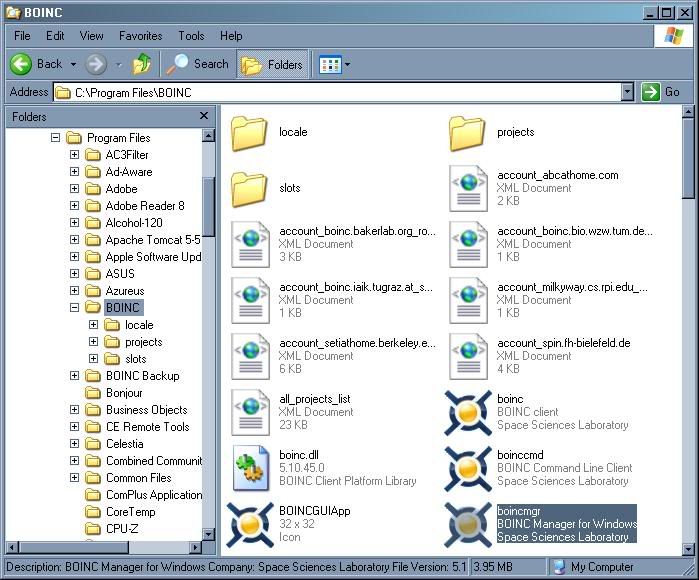
Task: Open the File menu
Action: click(22, 36)
